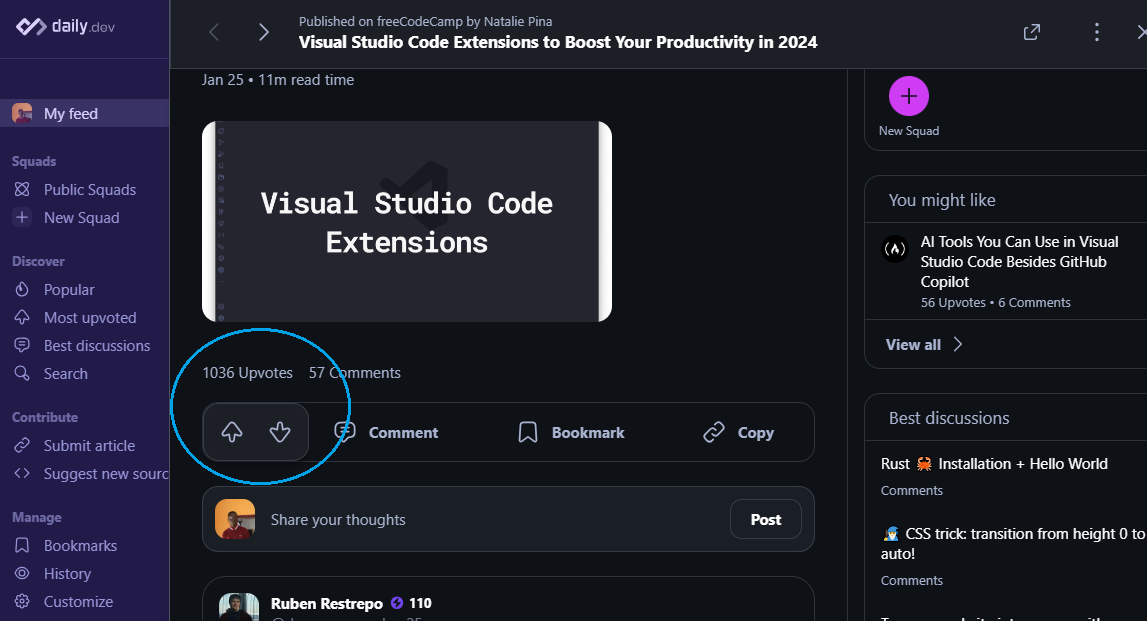Click the 56 Upvotes • 6 Comments text
Image resolution: width=1147 pixels, height=621 pixels.
pos(995,303)
